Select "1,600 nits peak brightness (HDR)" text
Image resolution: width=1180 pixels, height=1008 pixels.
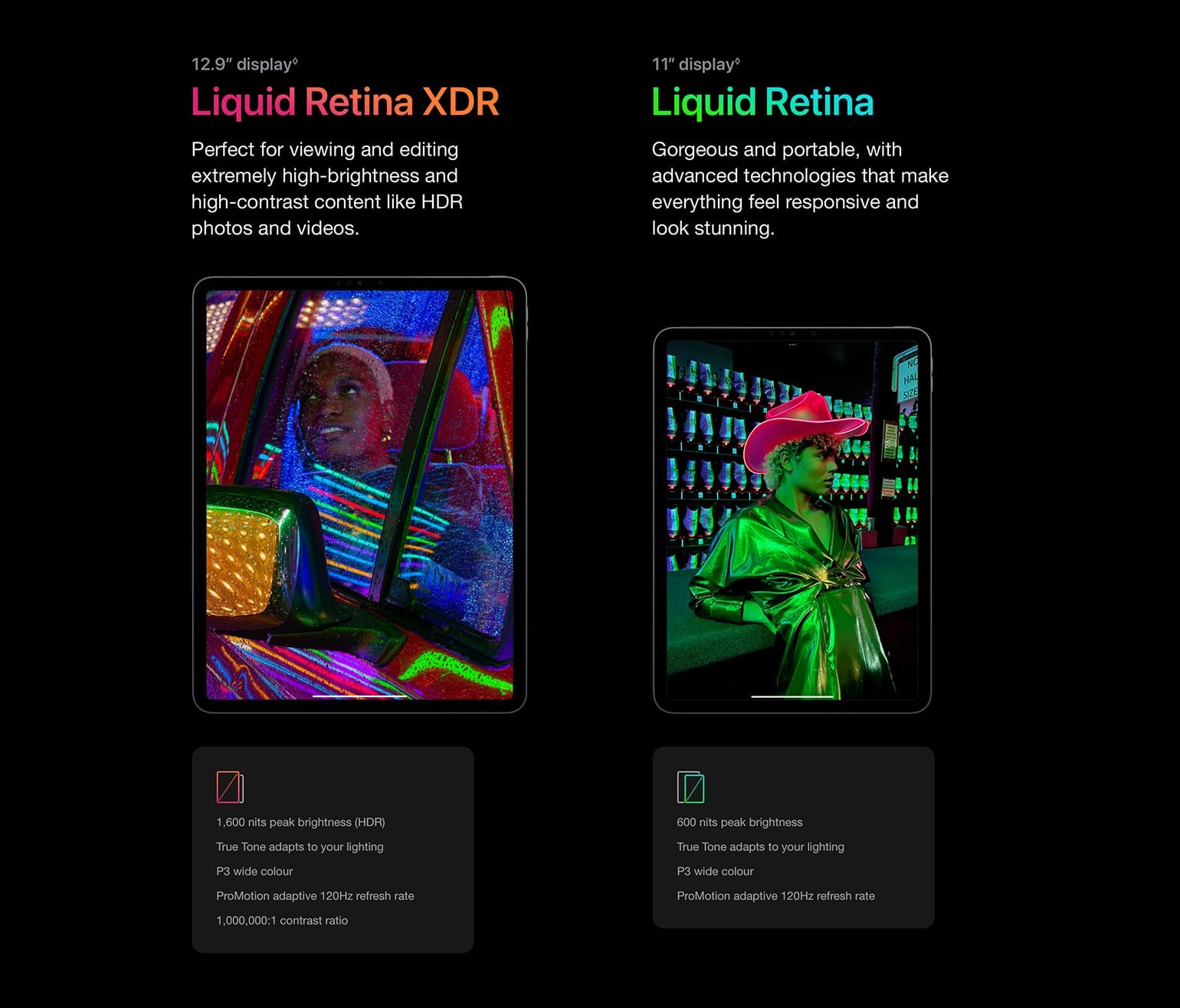click(300, 822)
